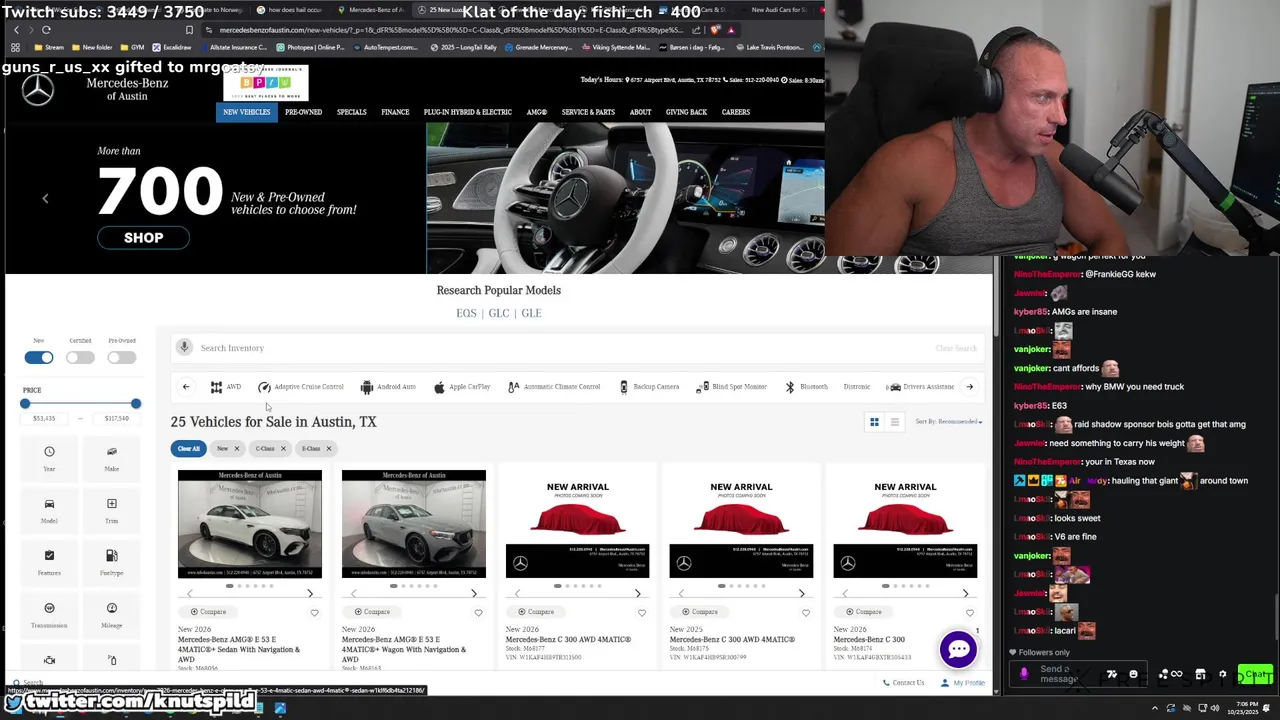Open the EQS popular model link
Viewport: 1280px width, 720px height.
click(x=466, y=313)
